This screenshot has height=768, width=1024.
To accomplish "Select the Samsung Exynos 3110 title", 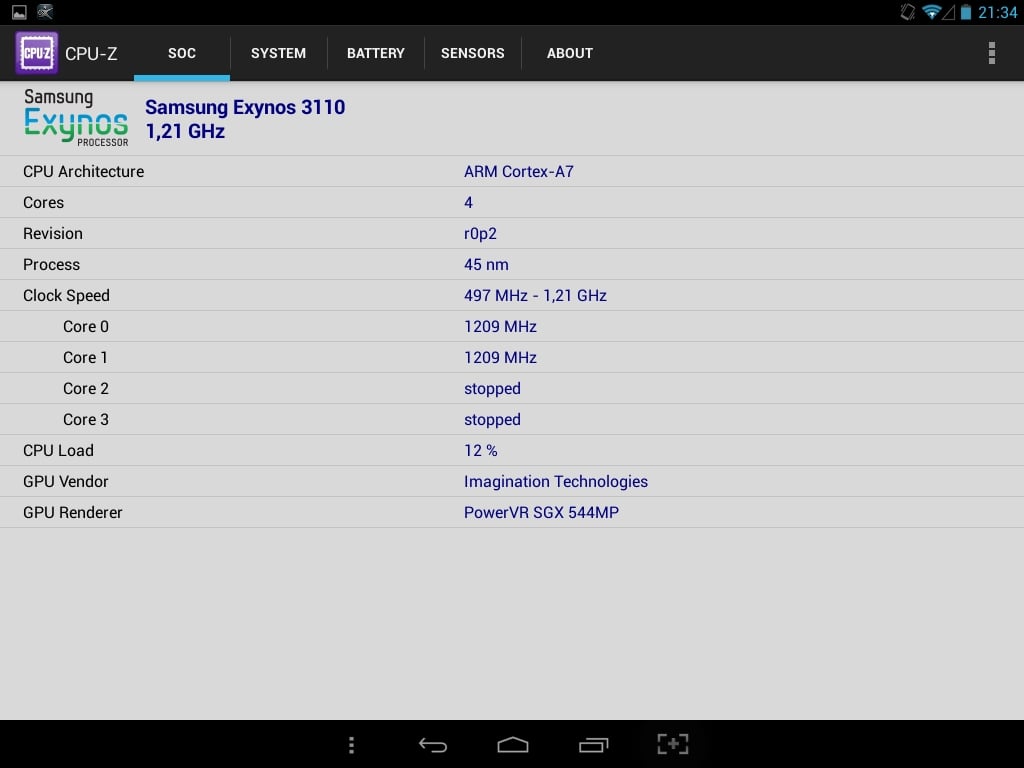I will click(245, 107).
